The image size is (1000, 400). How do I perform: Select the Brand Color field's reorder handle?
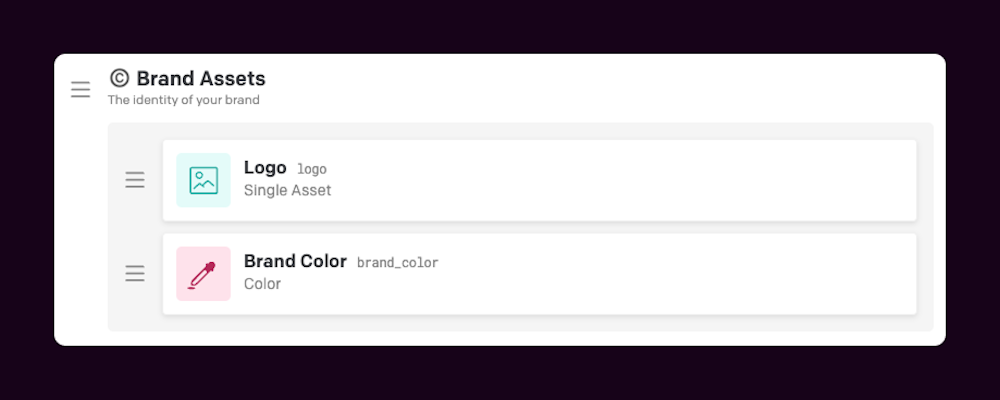pos(135,274)
